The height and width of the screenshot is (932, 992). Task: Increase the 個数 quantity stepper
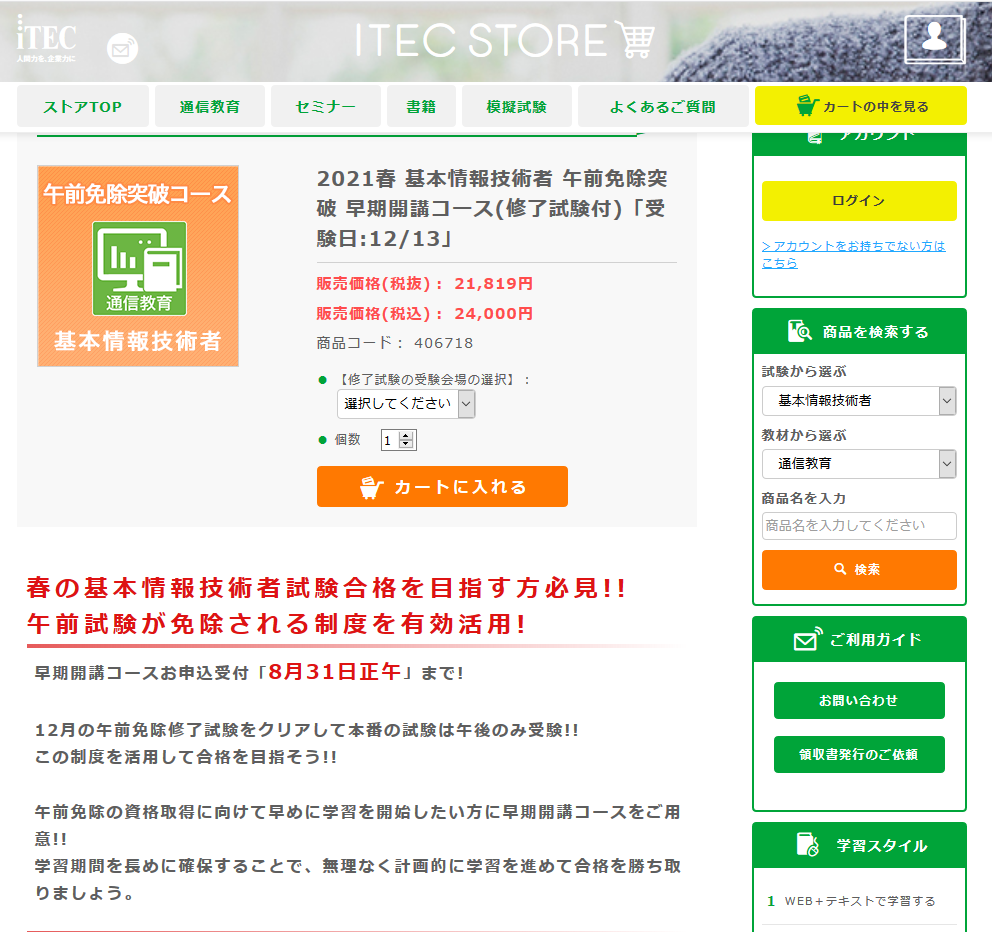click(405, 435)
